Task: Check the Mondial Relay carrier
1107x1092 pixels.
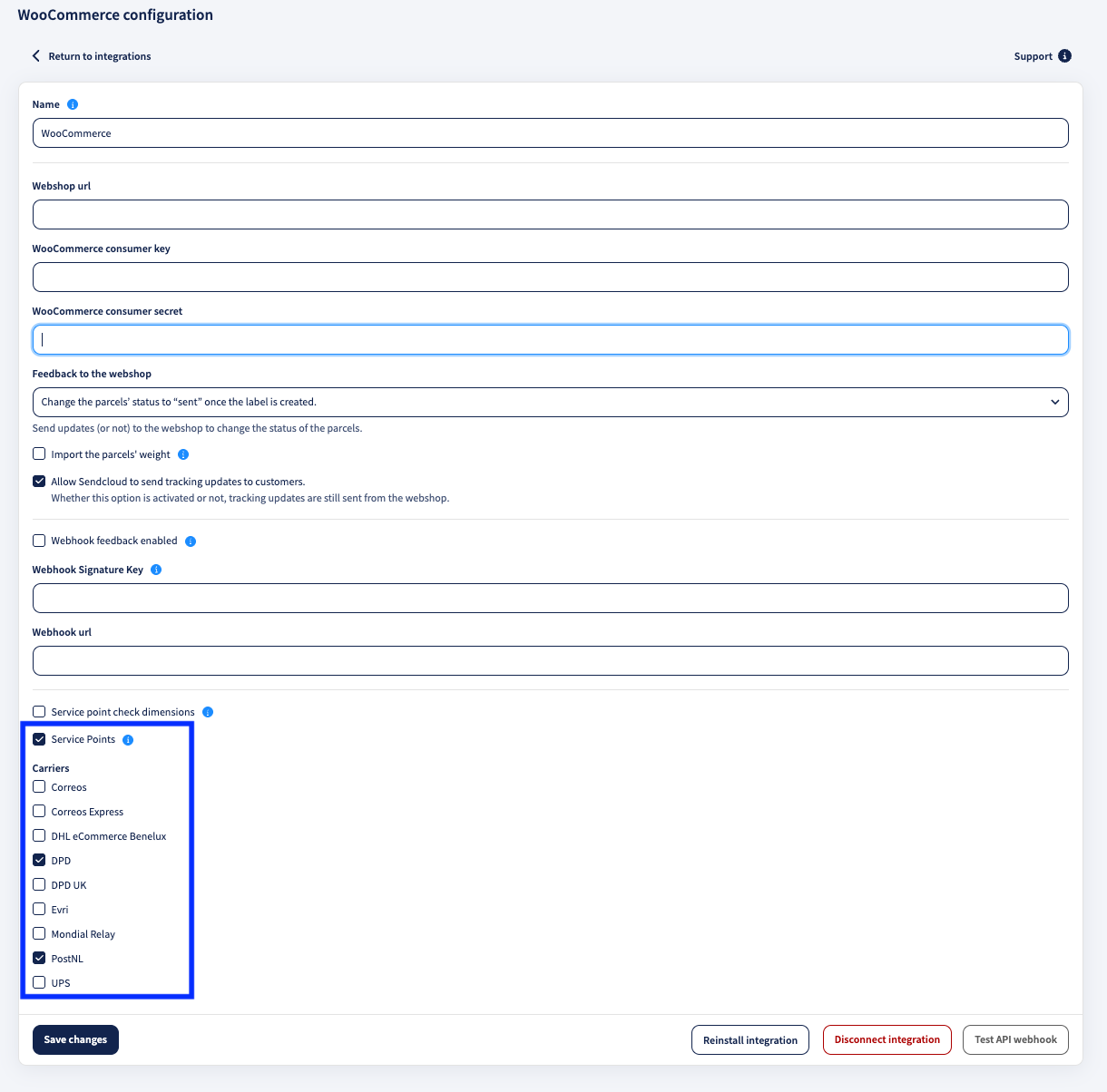Action: tap(39, 933)
